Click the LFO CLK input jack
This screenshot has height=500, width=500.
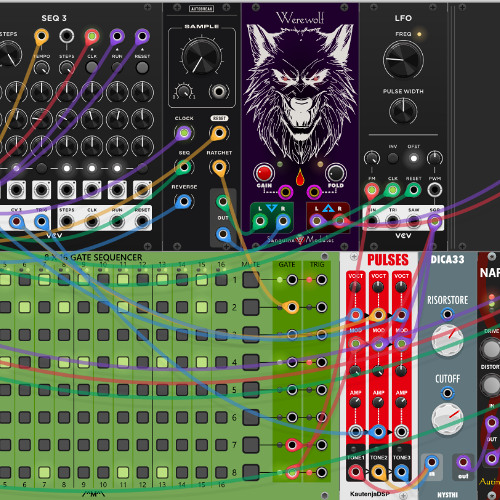tap(393, 190)
